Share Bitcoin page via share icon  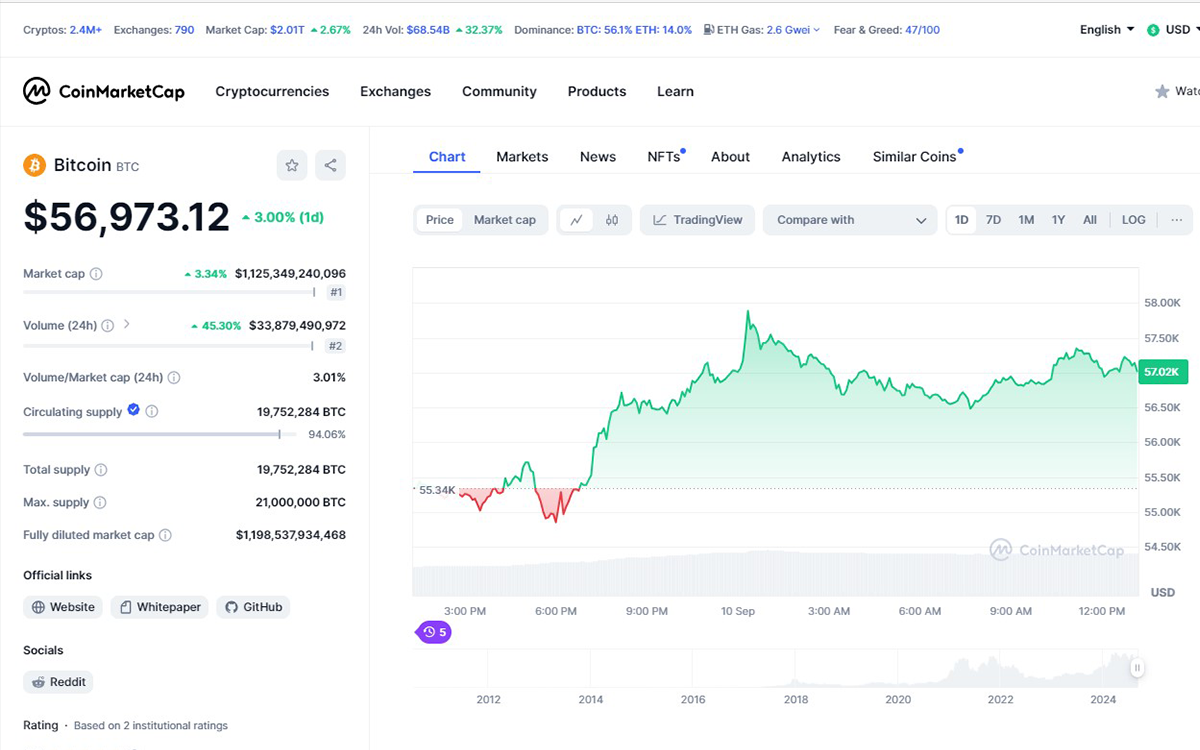coord(330,166)
